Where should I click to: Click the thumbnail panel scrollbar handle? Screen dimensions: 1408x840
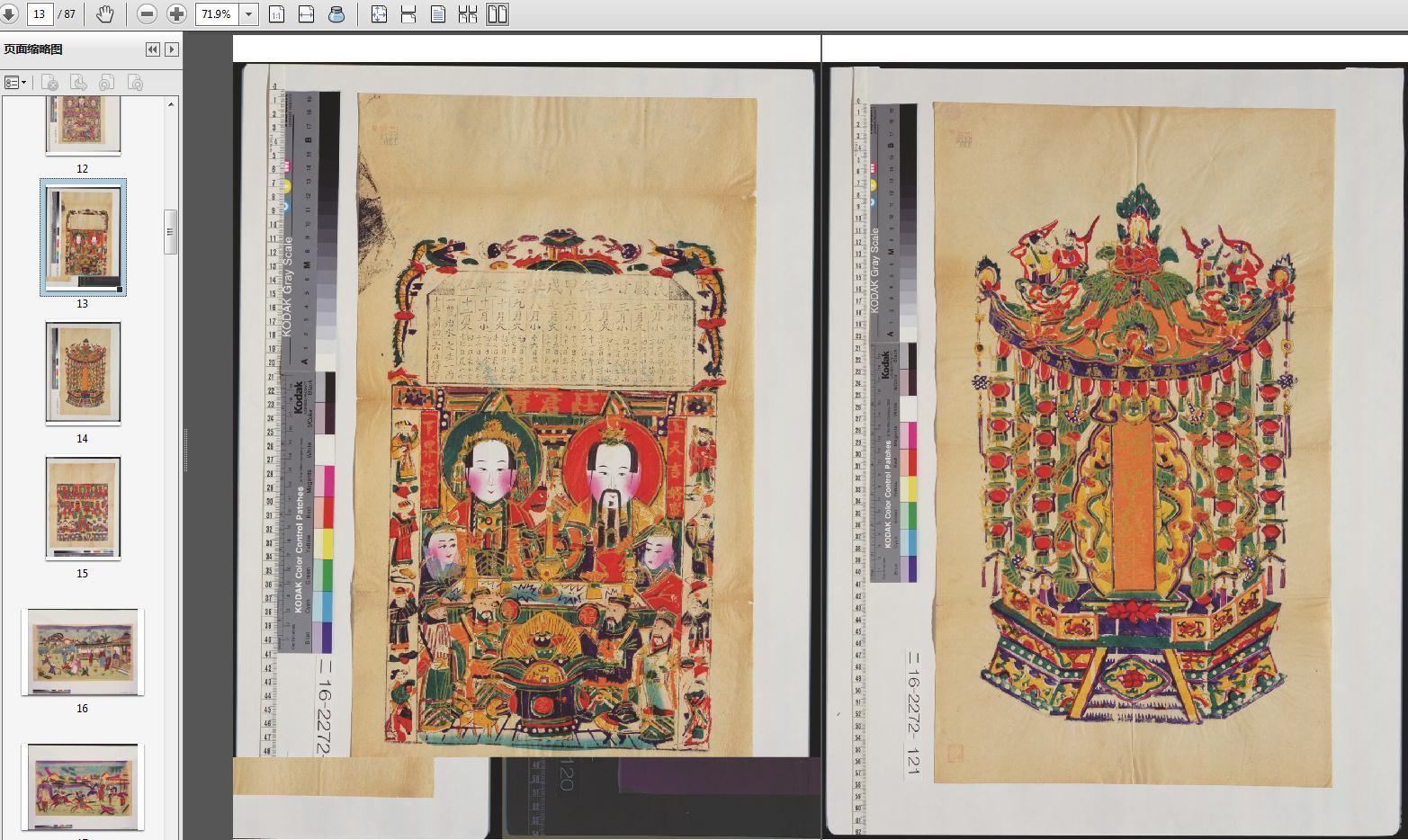click(170, 232)
